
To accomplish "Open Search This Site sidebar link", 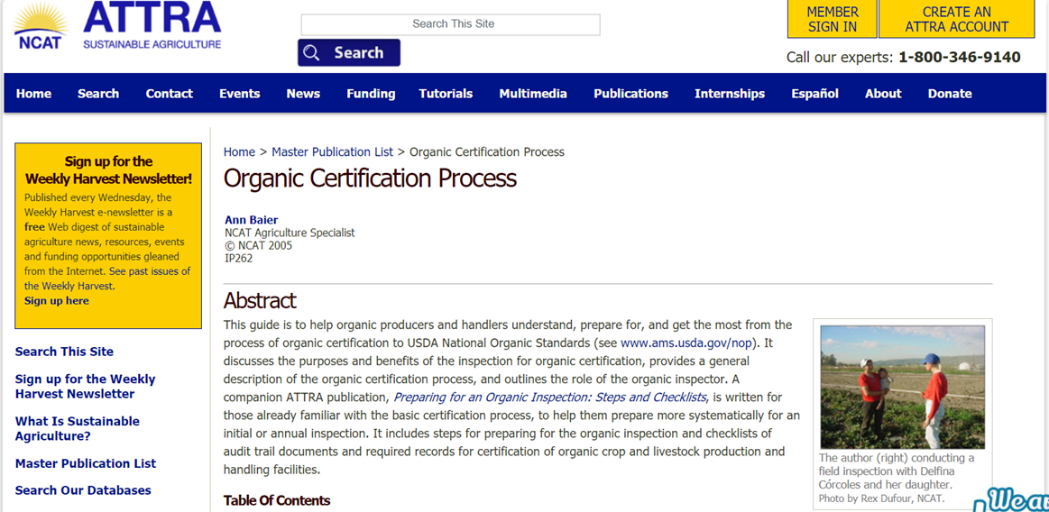I will coord(64,351).
